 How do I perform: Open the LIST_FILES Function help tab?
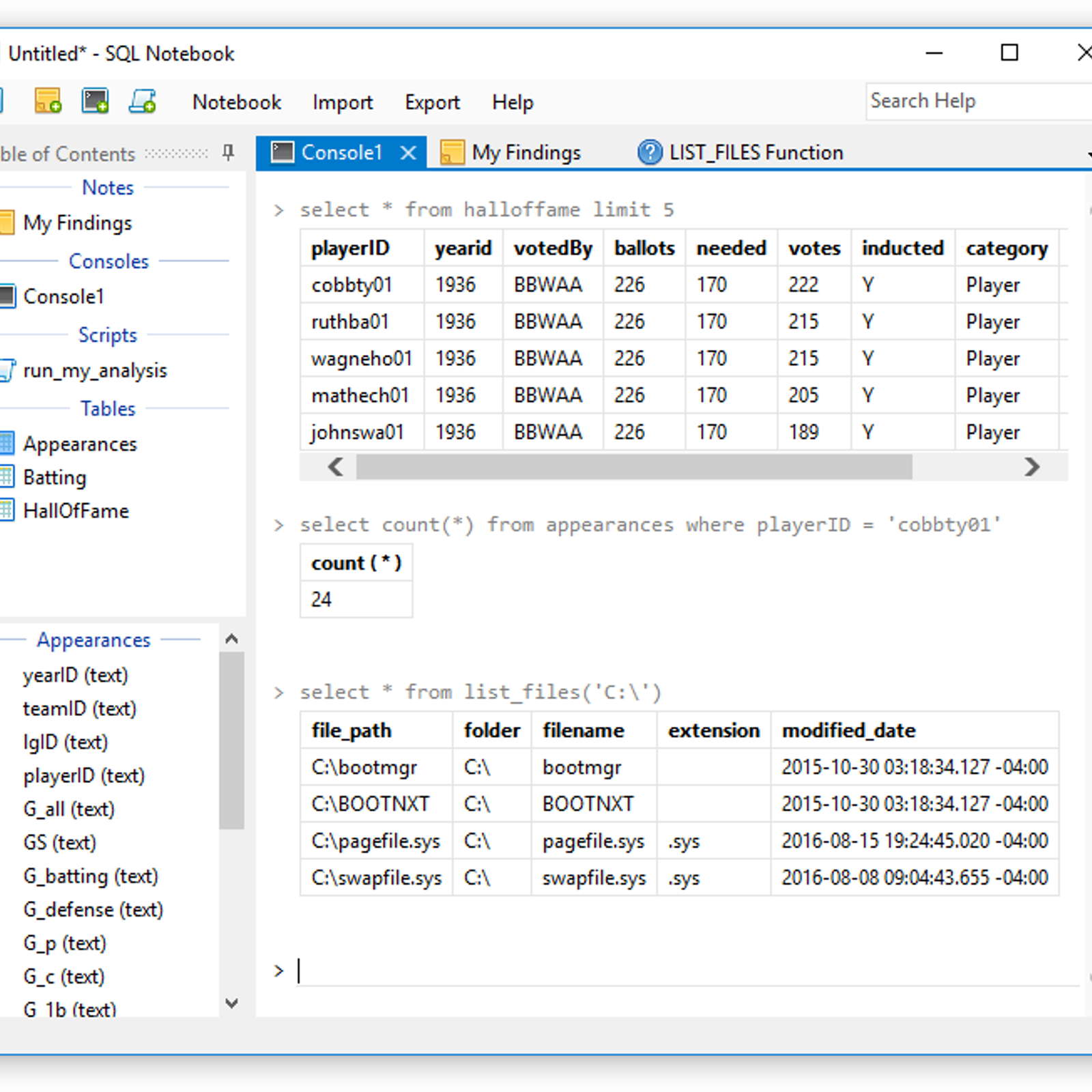(756, 153)
